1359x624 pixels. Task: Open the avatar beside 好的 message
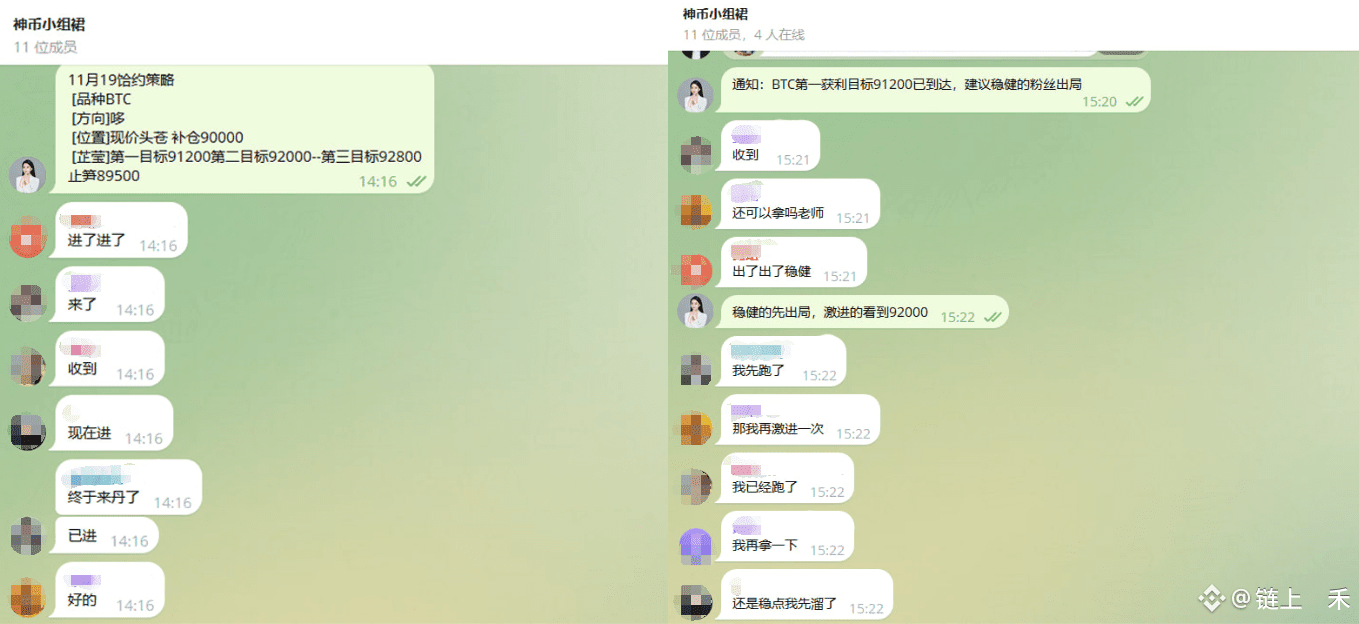27,599
